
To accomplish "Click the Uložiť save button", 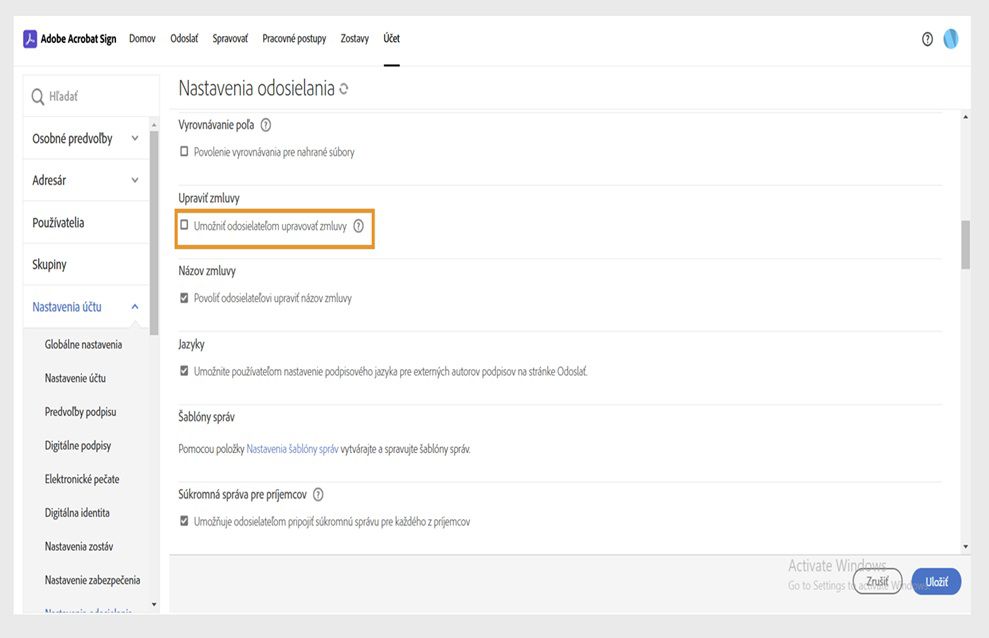I will click(936, 581).
